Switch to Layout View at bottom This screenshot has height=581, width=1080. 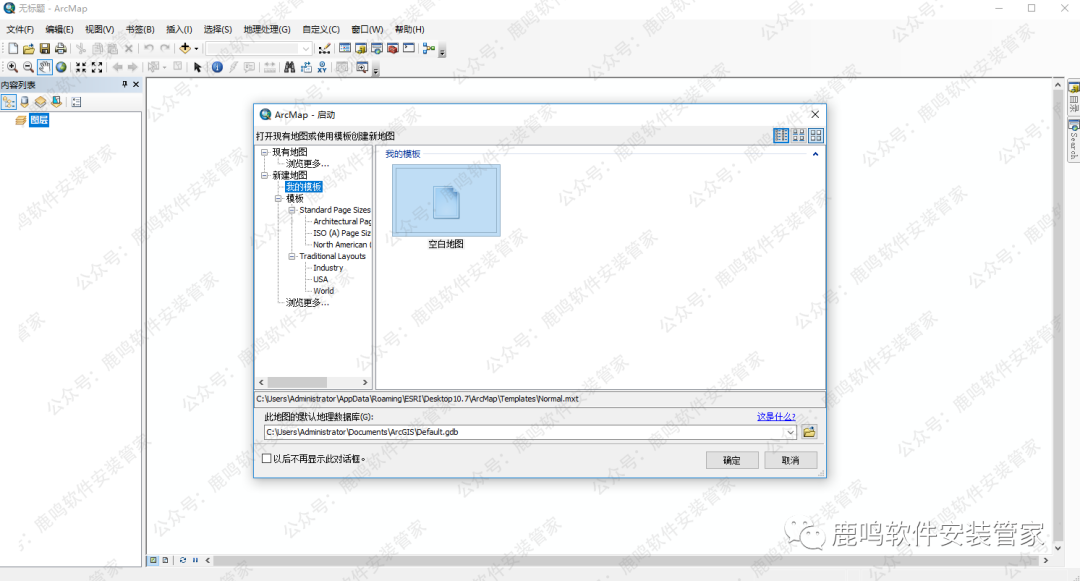point(165,560)
